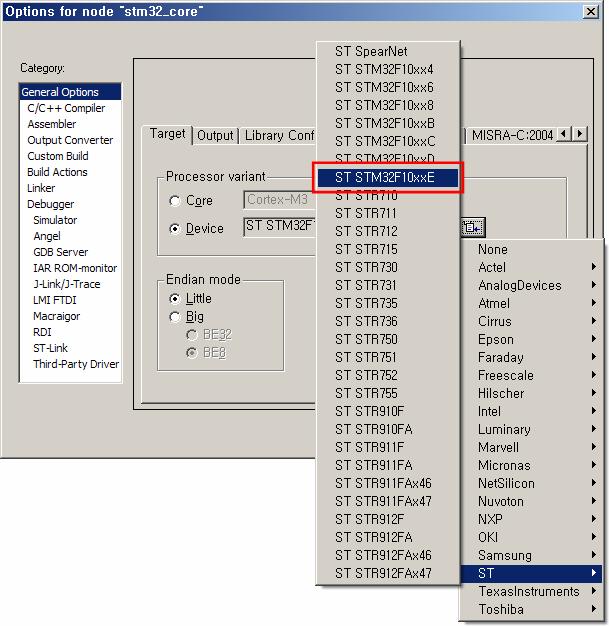Highlight the ST vendor entry
Image resolution: width=609 pixels, height=626 pixels.
click(532, 573)
